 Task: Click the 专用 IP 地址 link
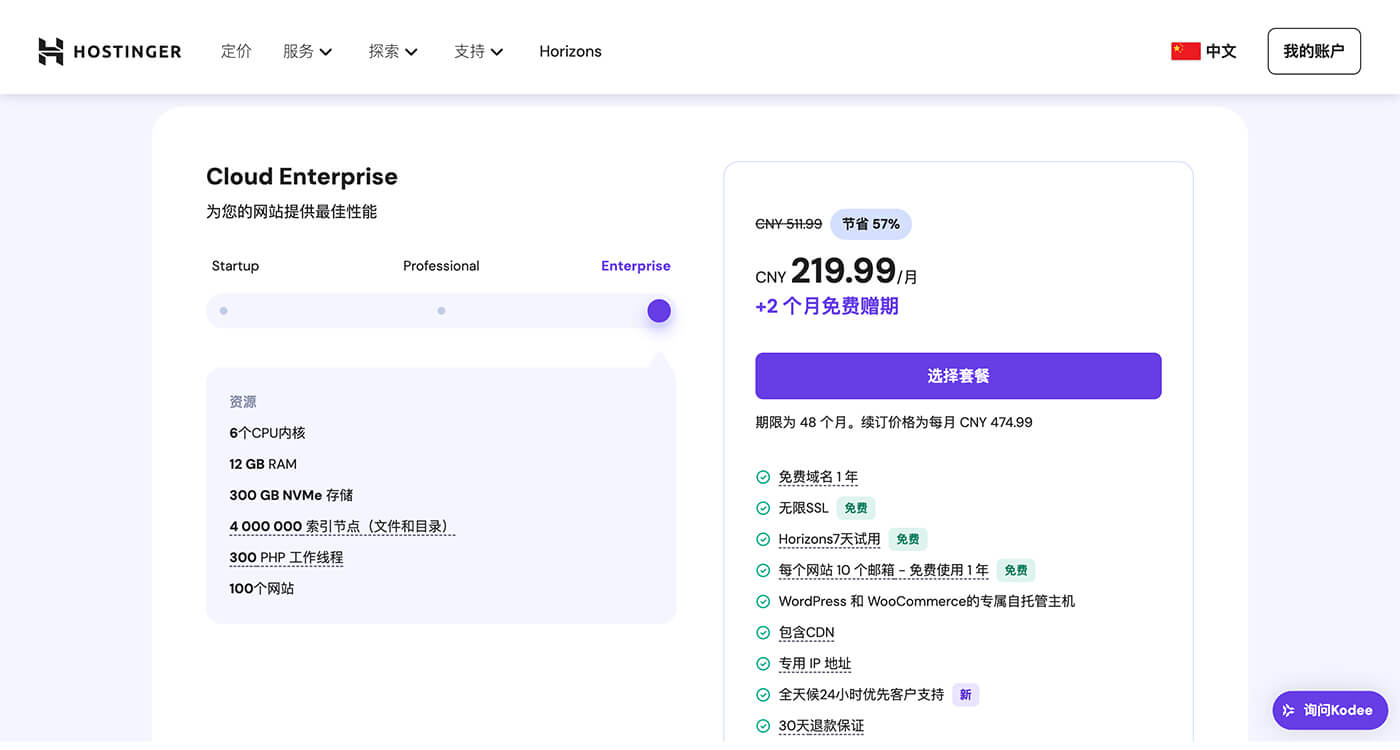[x=815, y=663]
